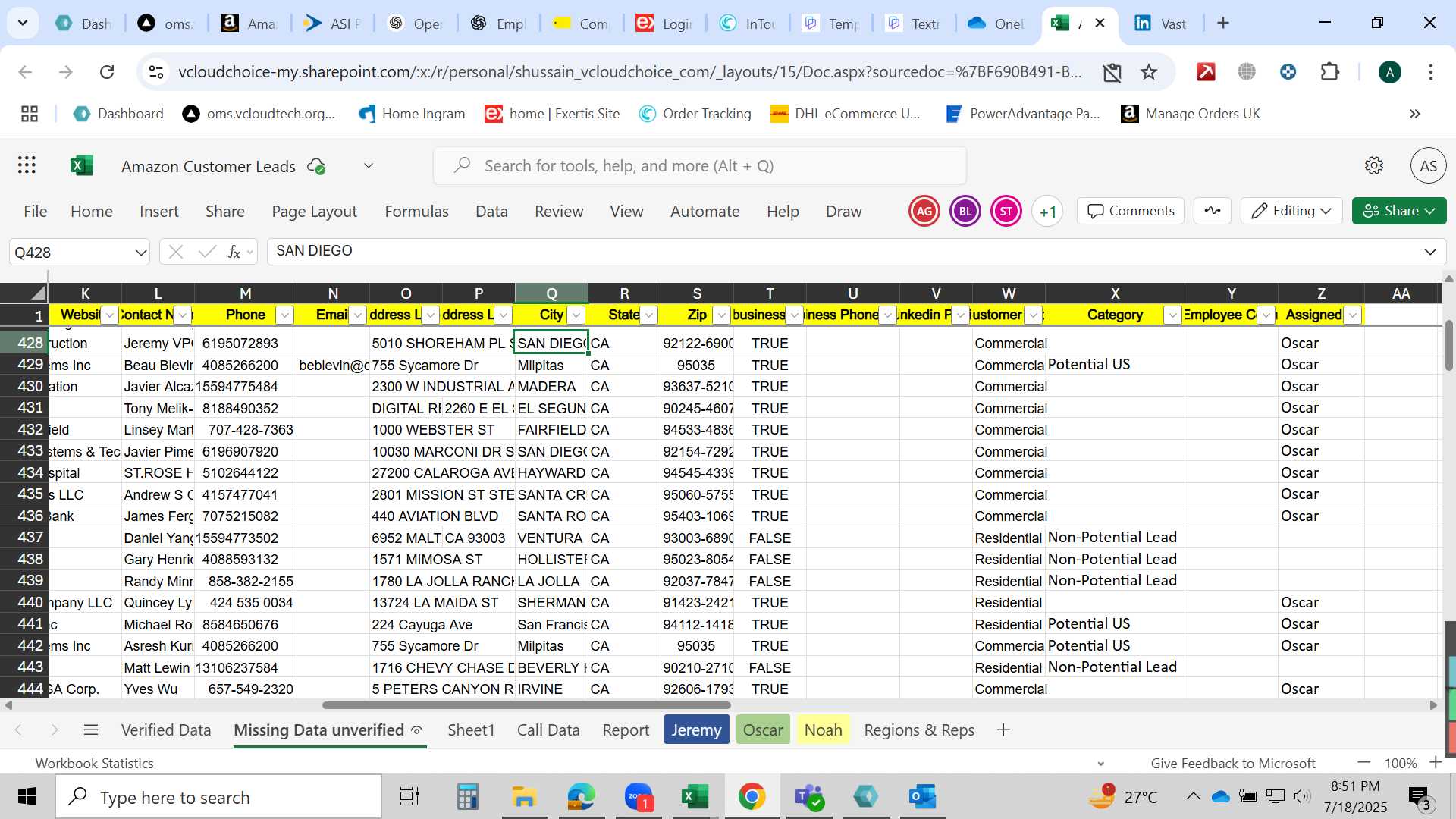This screenshot has height=819, width=1456.
Task: Open the all sheets list icon
Action: pyautogui.click(x=91, y=730)
